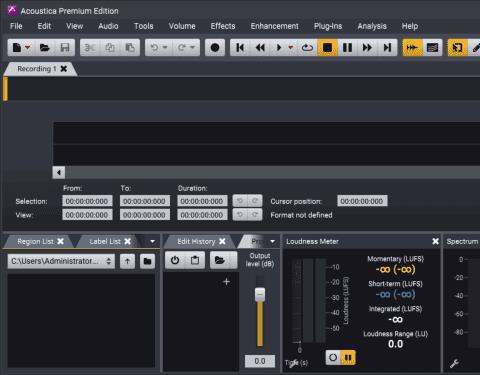Image resolution: width=480 pixels, height=375 pixels.
Task: Click the open chain folder icon
Action: point(220,260)
